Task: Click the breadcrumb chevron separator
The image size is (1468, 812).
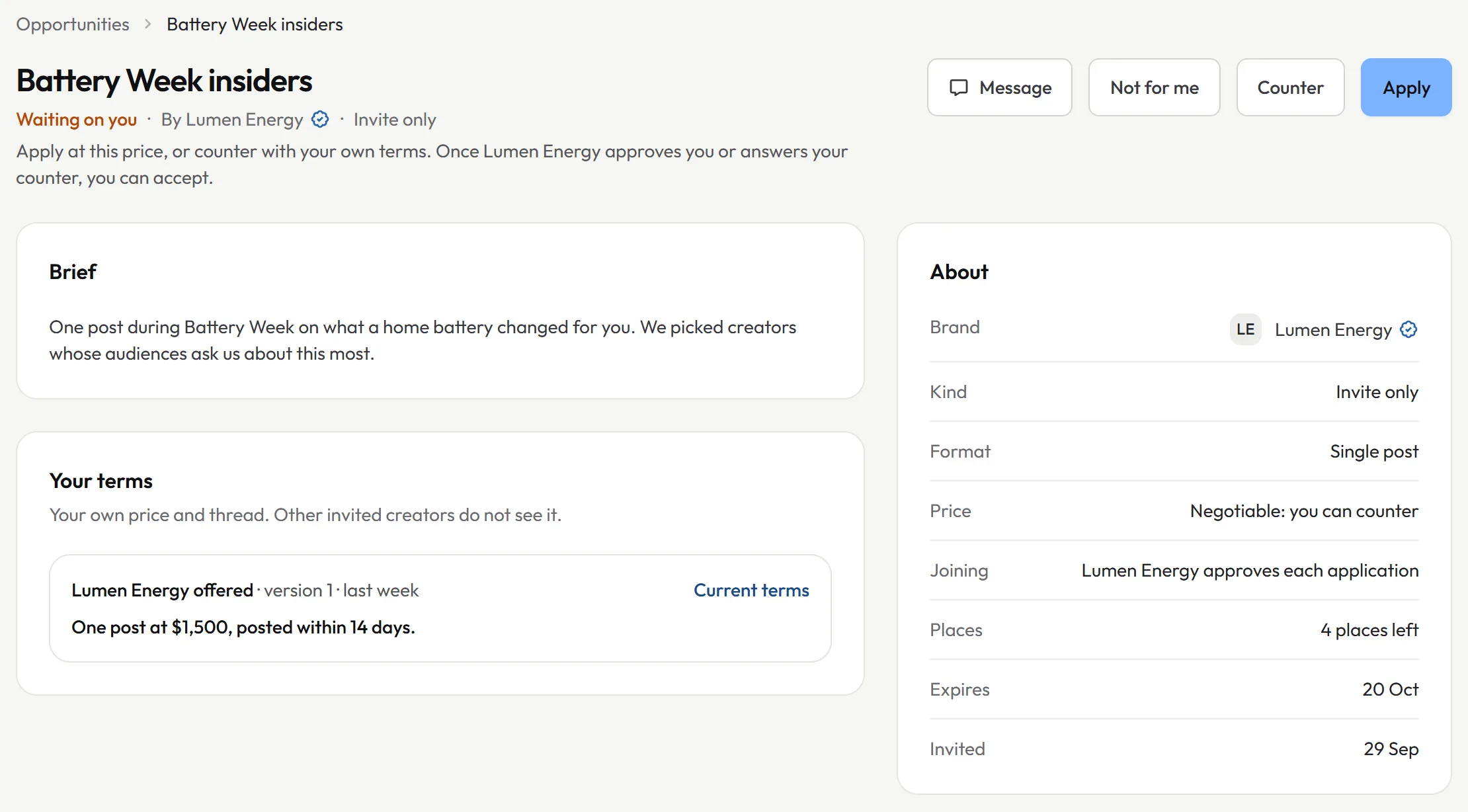Action: (148, 24)
